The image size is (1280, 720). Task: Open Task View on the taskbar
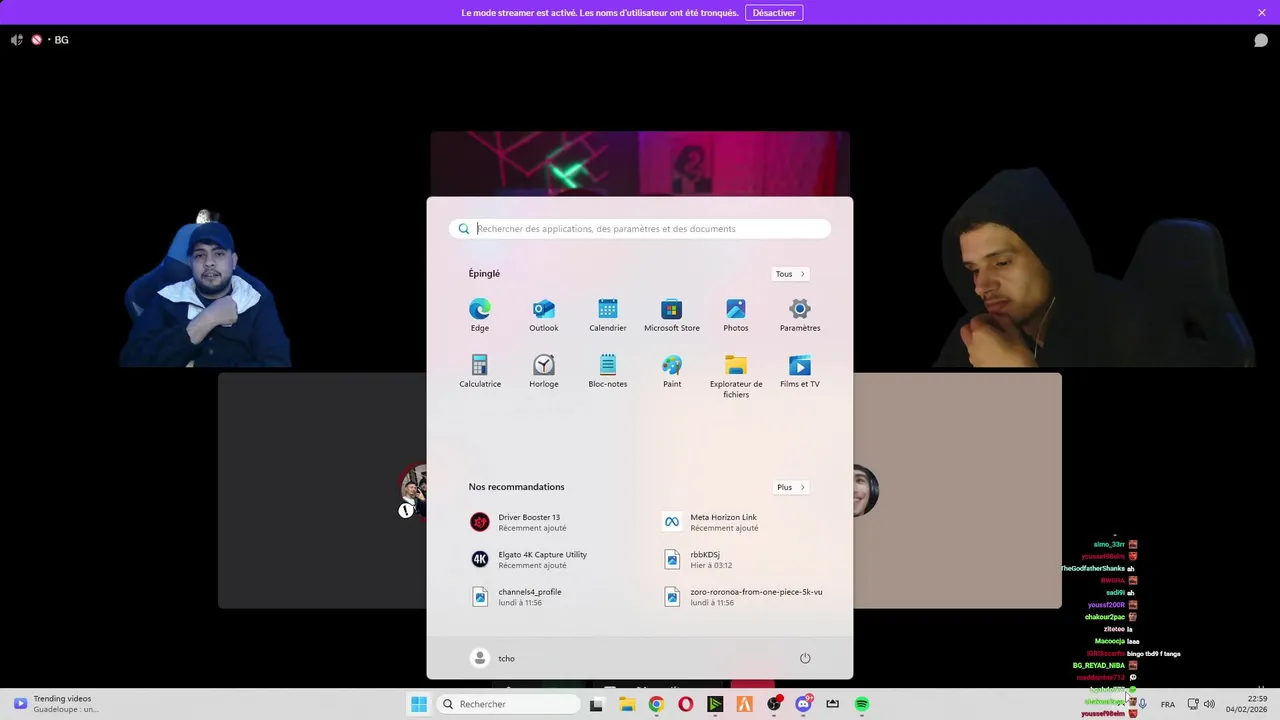click(596, 704)
